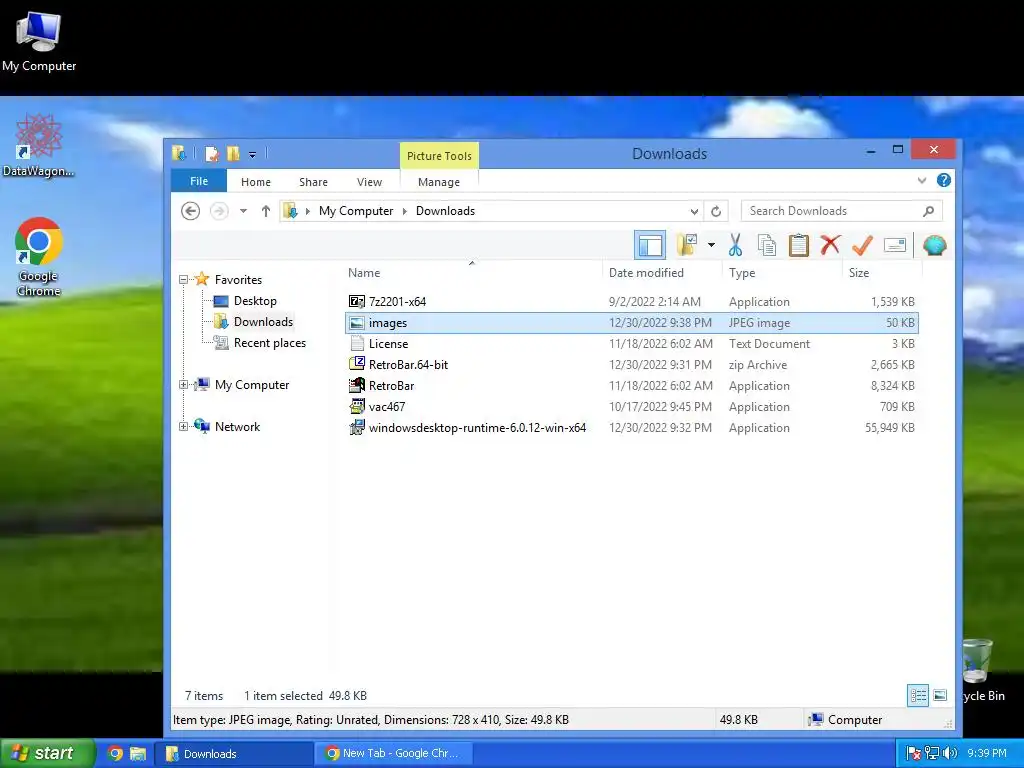Open the File ribbon tab
The height and width of the screenshot is (768, 1024).
199,181
